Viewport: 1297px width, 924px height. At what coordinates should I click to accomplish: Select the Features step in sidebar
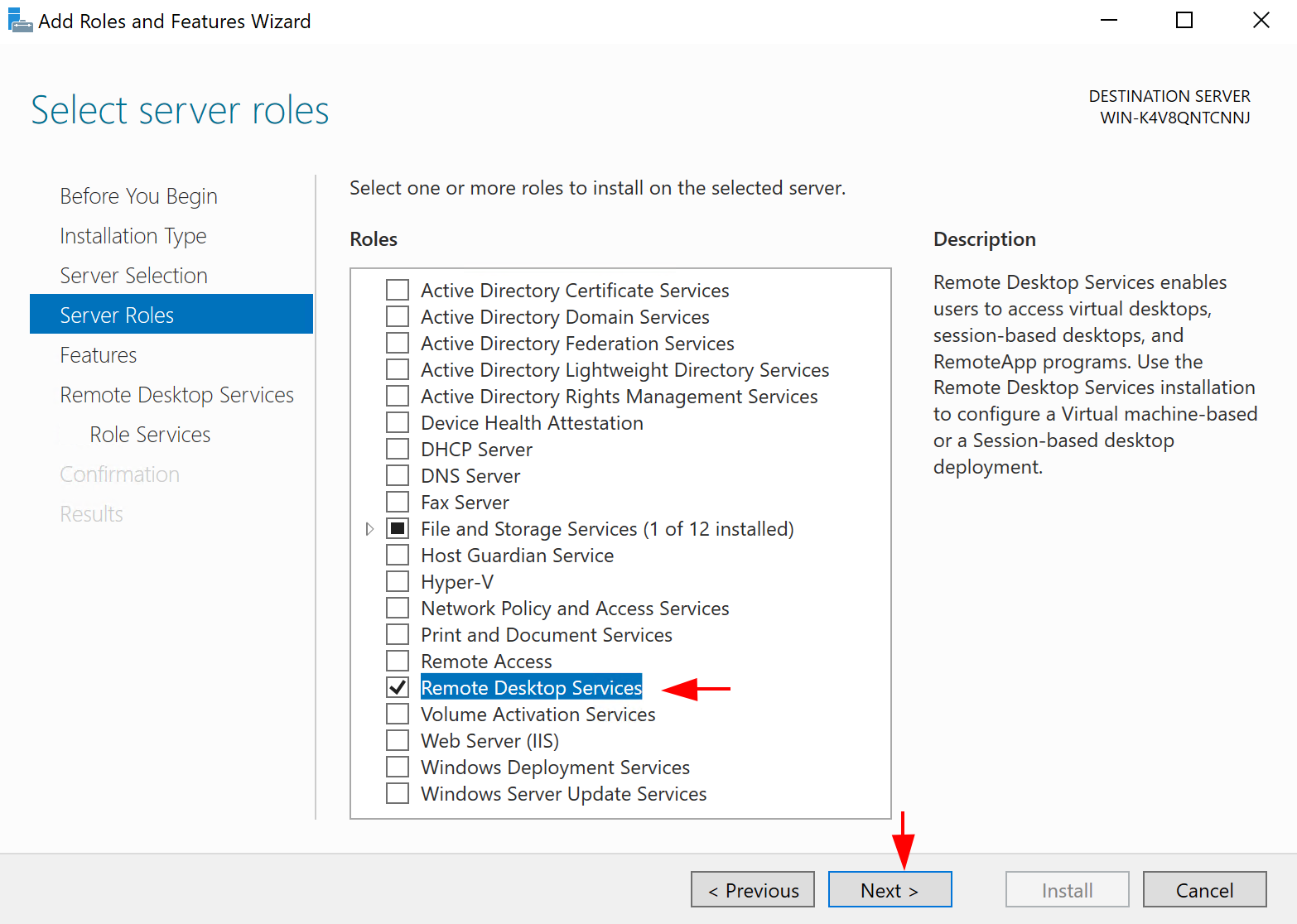point(98,354)
